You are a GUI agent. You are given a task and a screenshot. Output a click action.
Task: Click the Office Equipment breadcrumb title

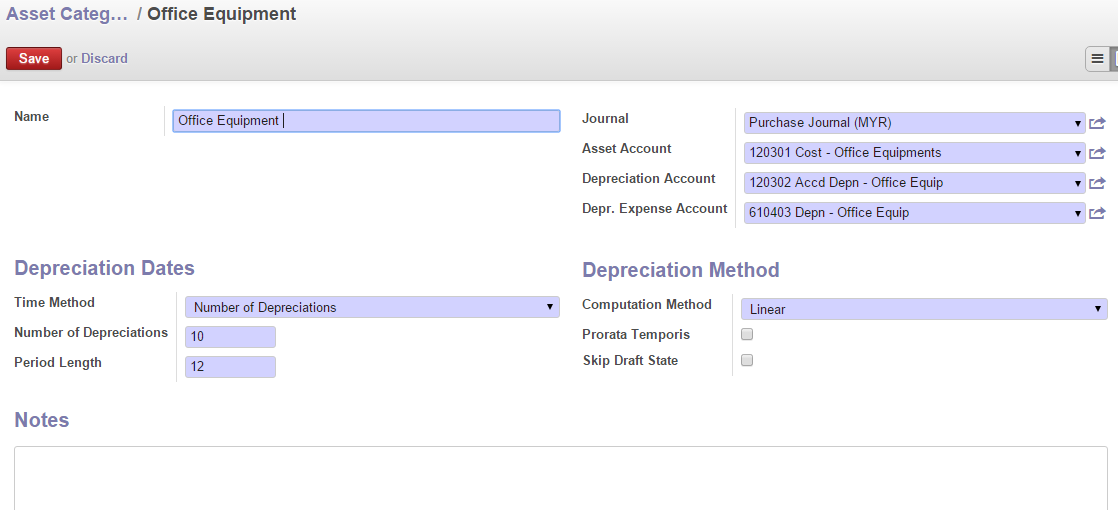point(222,14)
